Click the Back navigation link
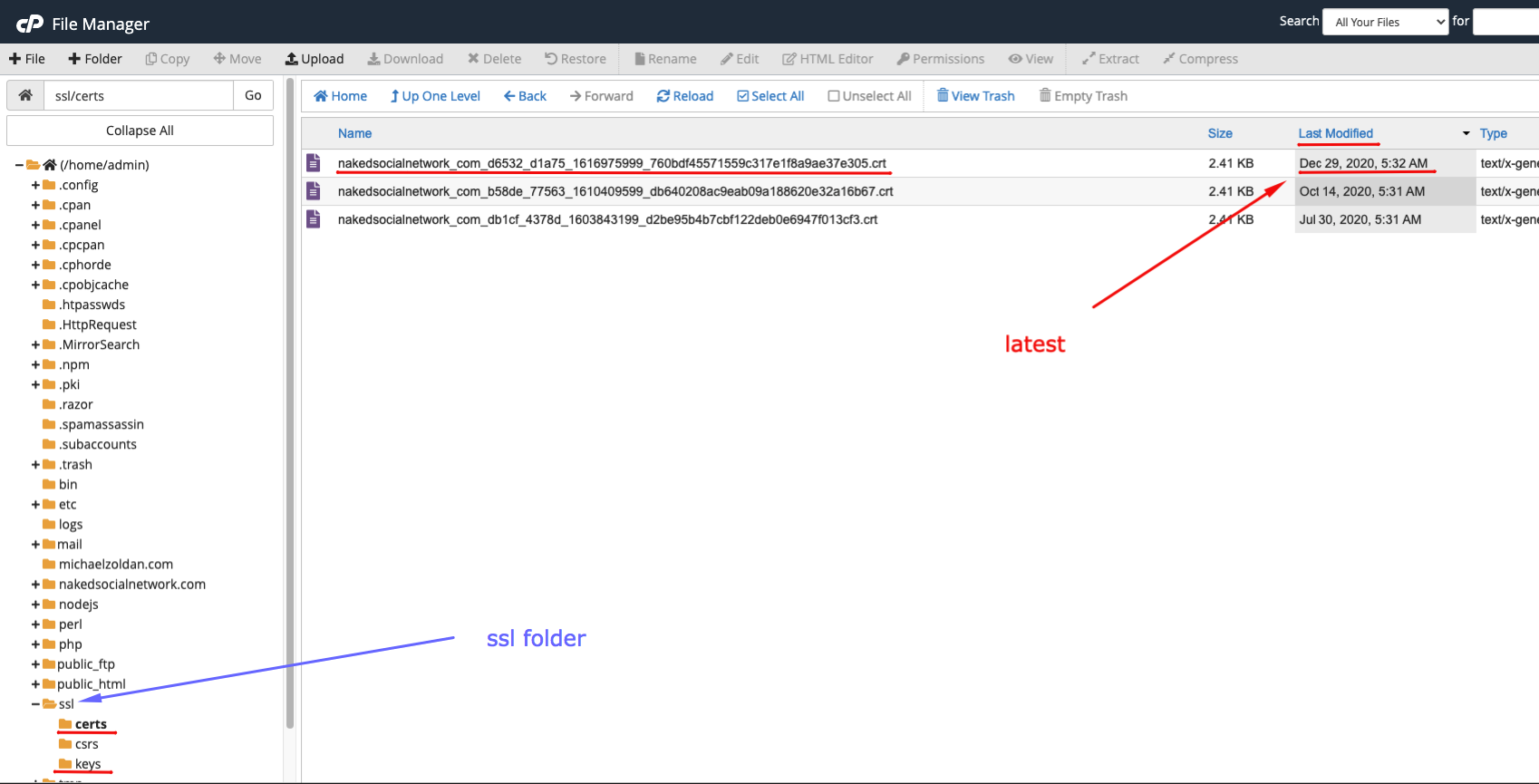The height and width of the screenshot is (784, 1539). pyautogui.click(x=525, y=96)
